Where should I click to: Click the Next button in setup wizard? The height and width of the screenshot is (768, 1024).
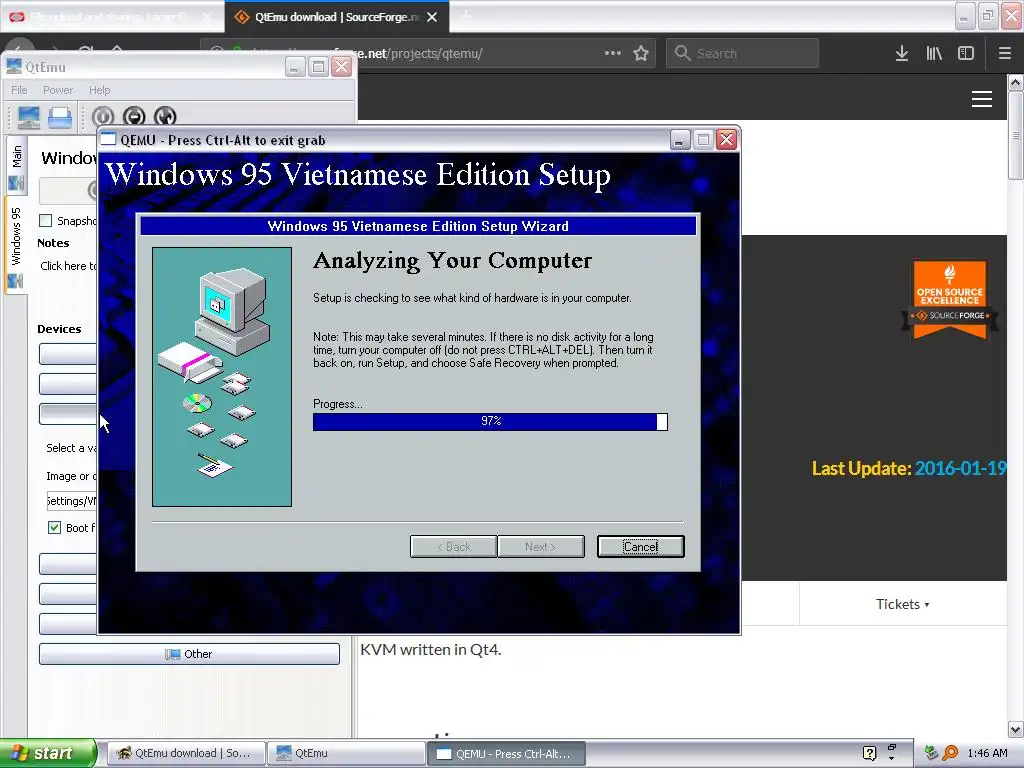pyautogui.click(x=541, y=547)
